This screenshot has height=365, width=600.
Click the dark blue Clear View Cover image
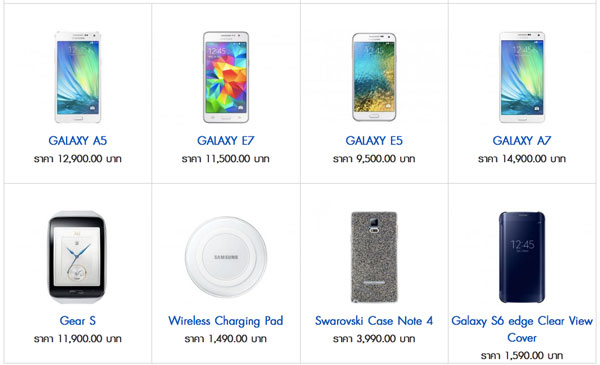pyautogui.click(x=522, y=257)
